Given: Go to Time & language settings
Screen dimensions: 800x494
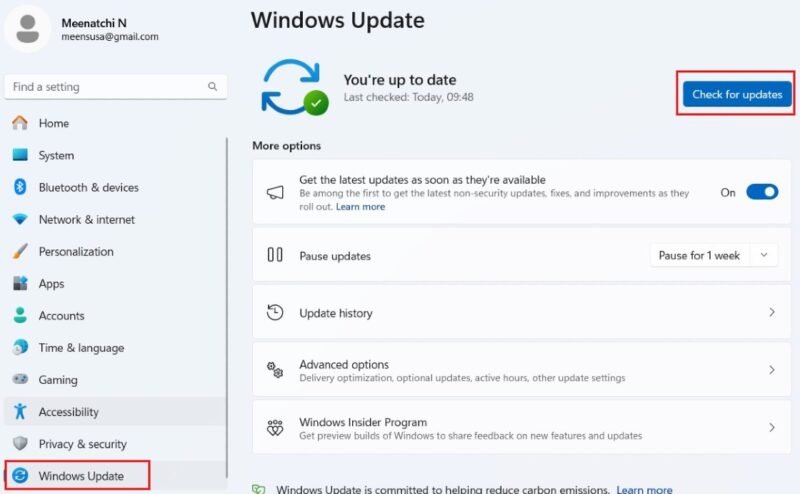Looking at the screenshot, I should [115, 348].
